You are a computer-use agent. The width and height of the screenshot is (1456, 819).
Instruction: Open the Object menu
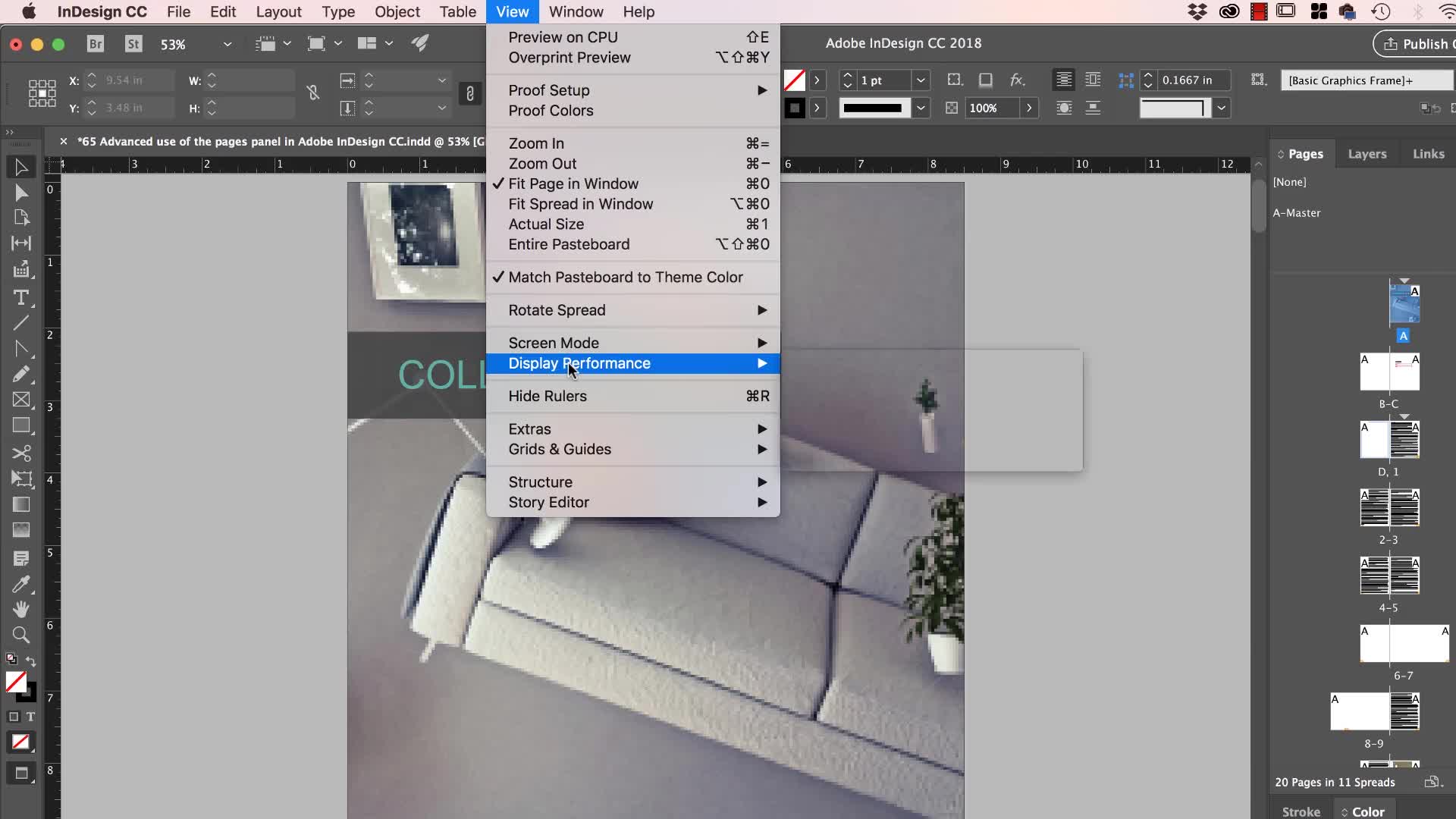(x=397, y=11)
